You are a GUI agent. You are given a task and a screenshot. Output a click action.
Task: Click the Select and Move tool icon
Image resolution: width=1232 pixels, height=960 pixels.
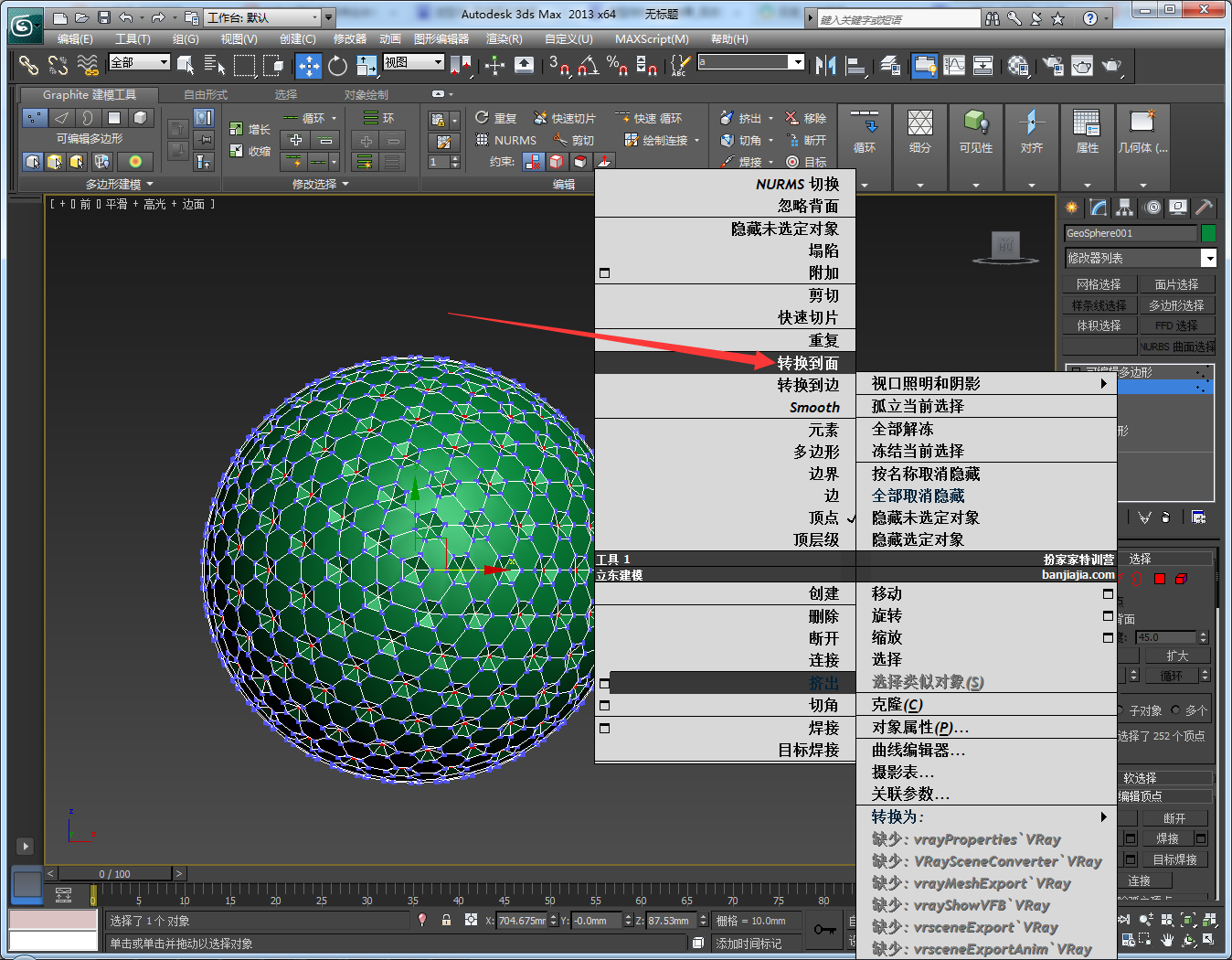[309, 66]
